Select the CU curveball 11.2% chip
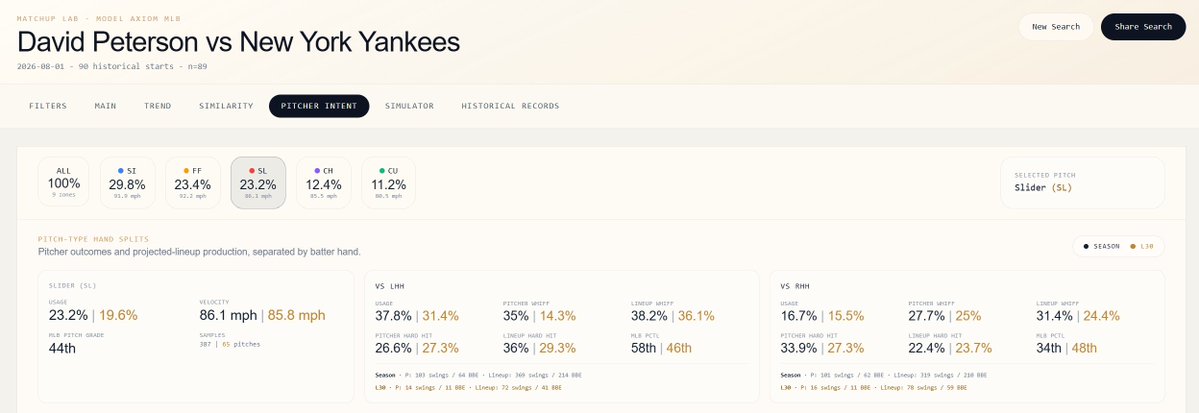 click(388, 183)
